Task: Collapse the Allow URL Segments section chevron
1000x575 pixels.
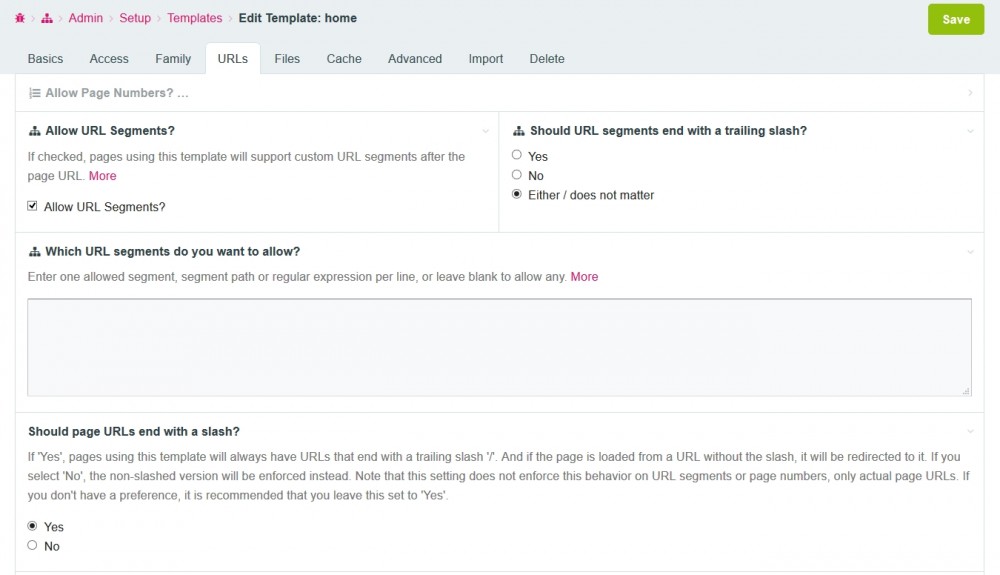Action: [485, 131]
